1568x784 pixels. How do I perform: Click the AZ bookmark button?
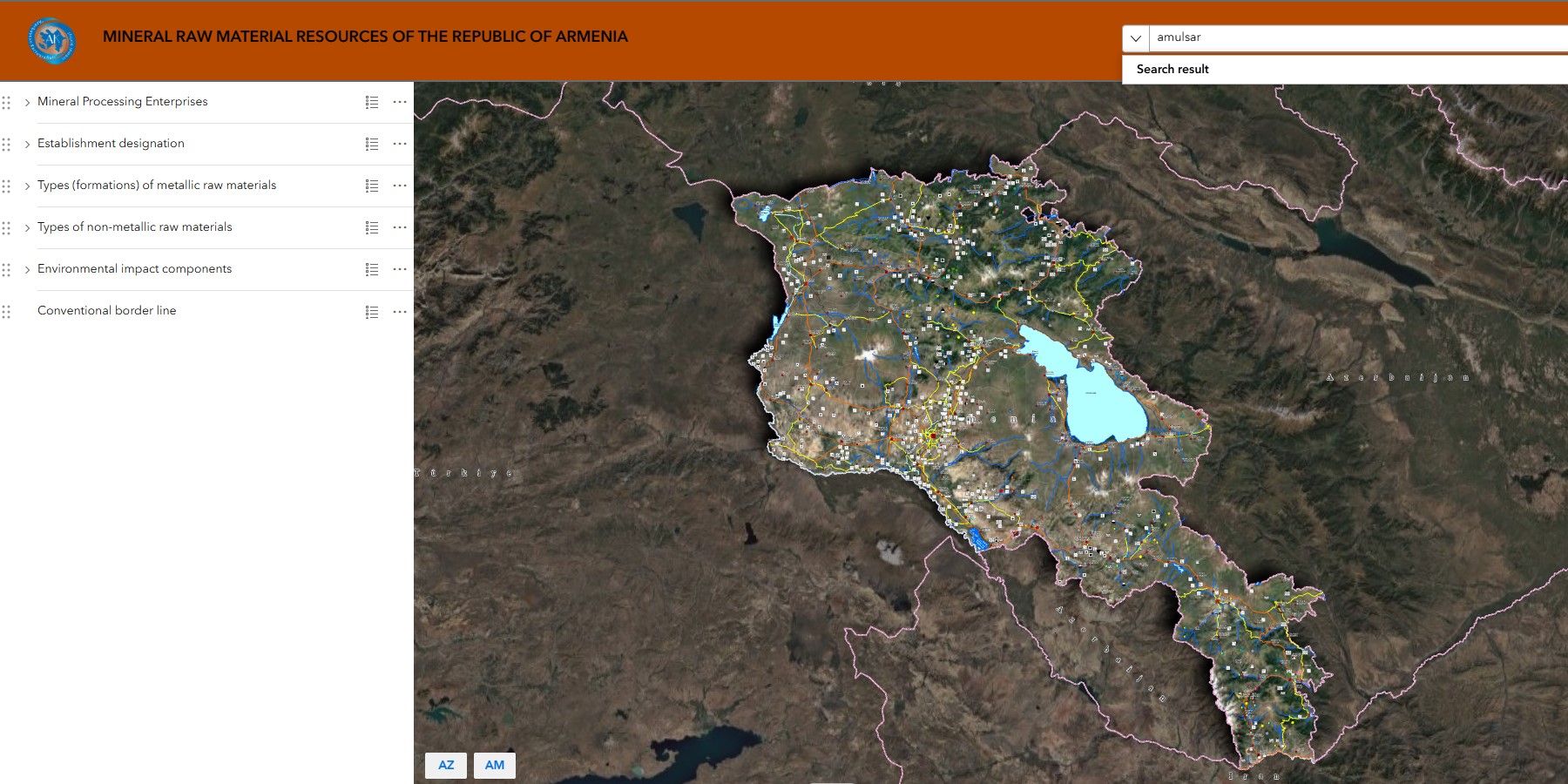tap(446, 765)
